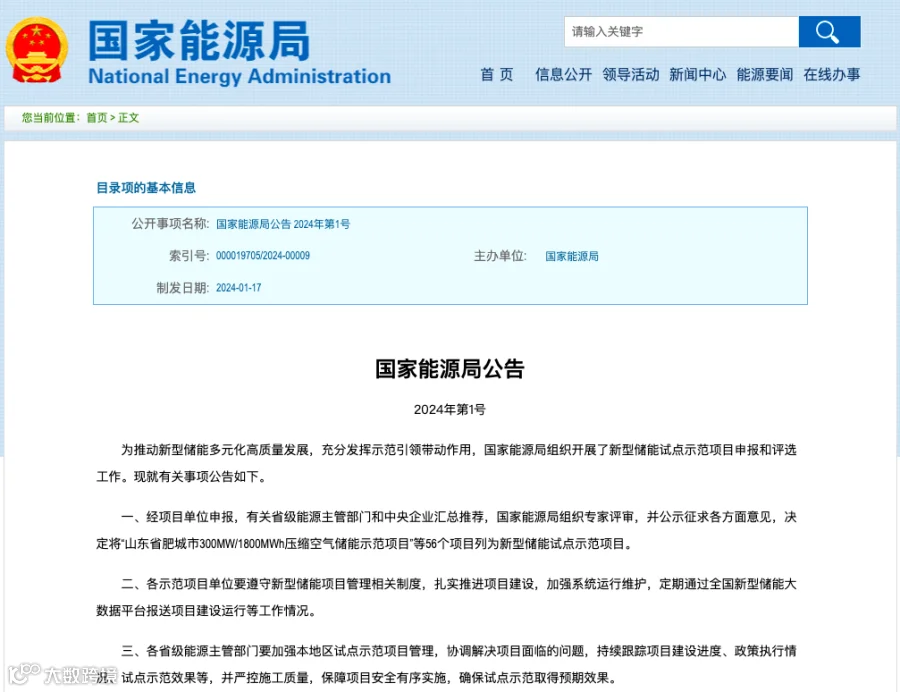Click the 正文 breadcrumb text
900x692 pixels.
[x=129, y=118]
